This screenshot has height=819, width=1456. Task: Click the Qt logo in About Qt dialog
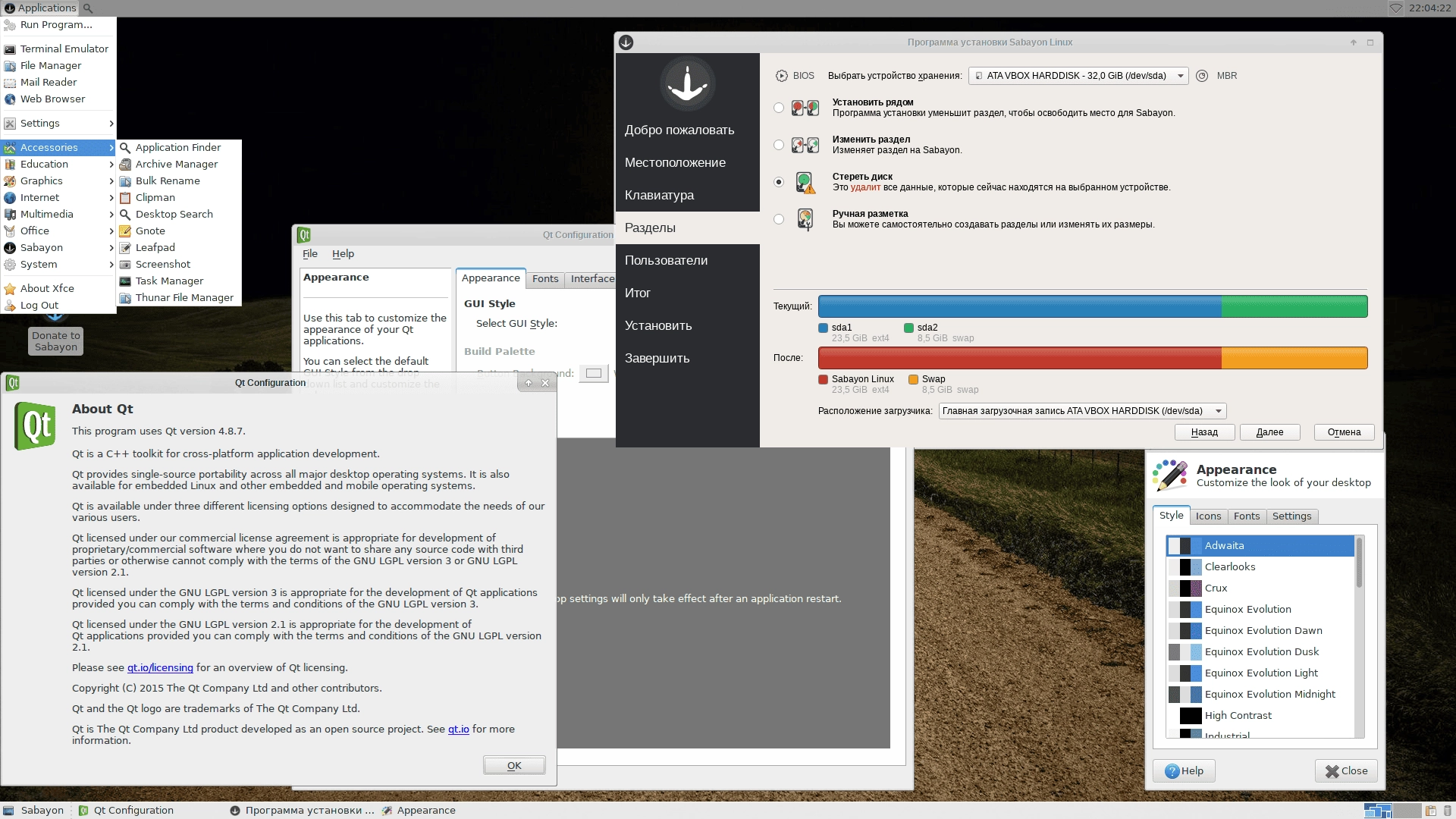click(x=35, y=426)
